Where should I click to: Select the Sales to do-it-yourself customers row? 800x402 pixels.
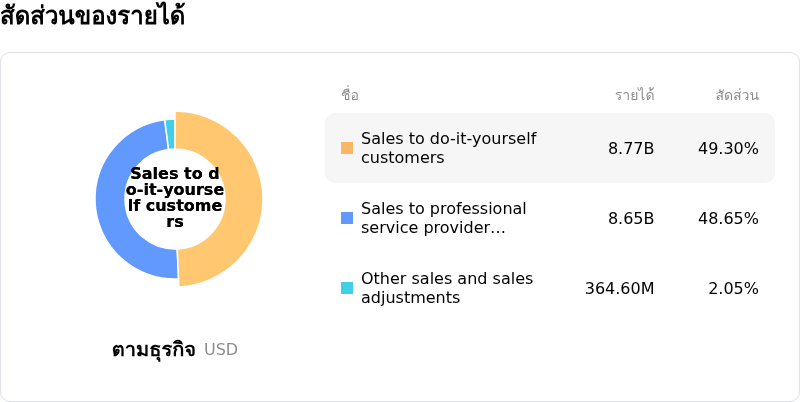click(549, 148)
